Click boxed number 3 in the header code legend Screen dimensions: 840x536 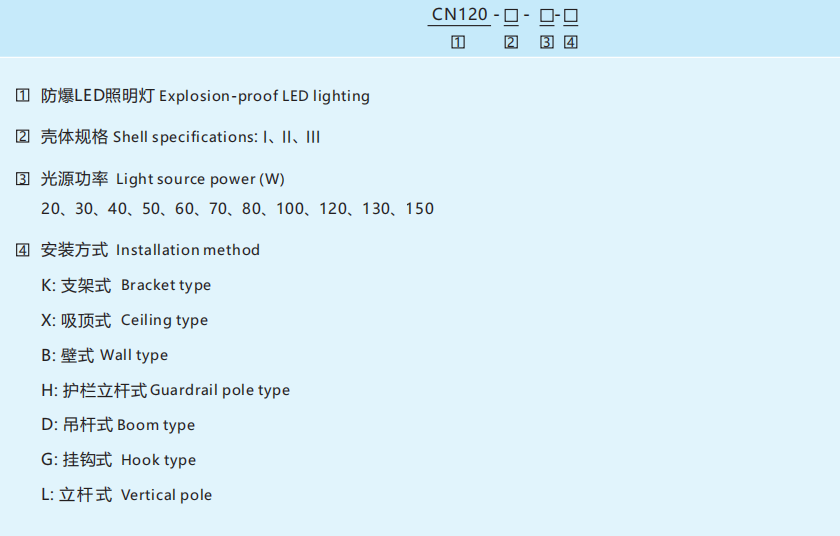(546, 42)
